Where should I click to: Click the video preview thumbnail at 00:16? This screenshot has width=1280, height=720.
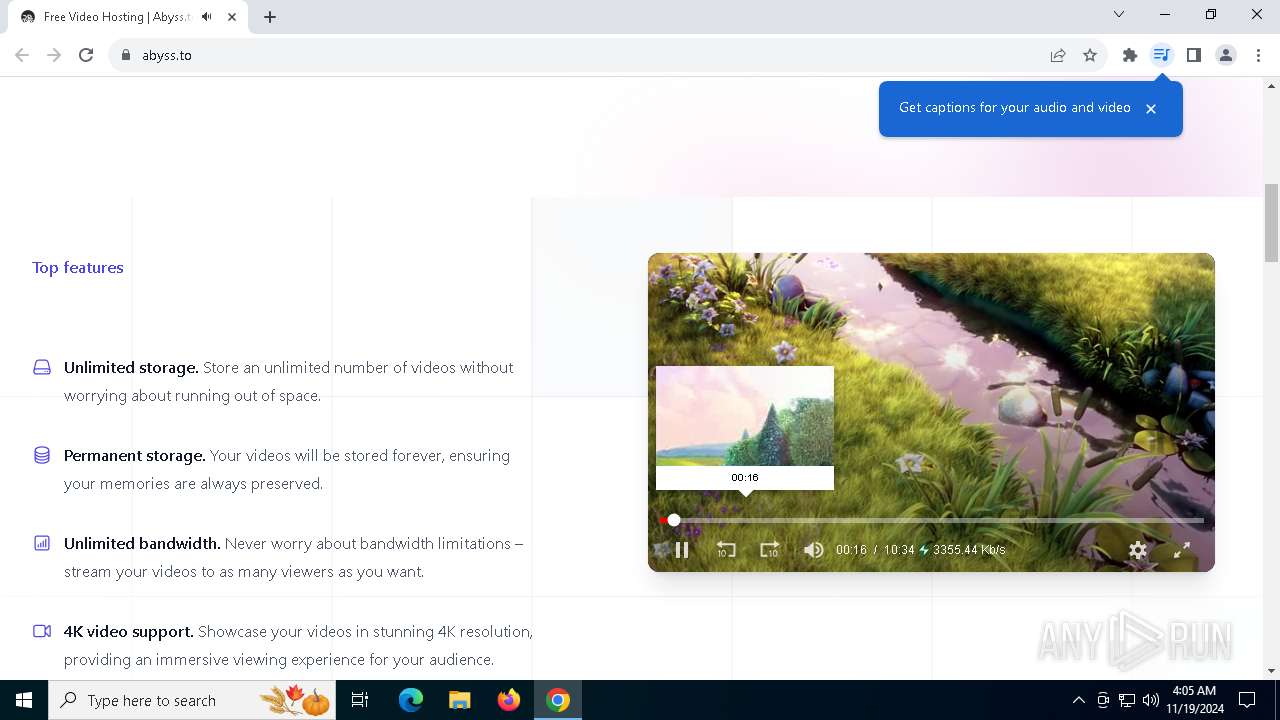click(x=745, y=416)
